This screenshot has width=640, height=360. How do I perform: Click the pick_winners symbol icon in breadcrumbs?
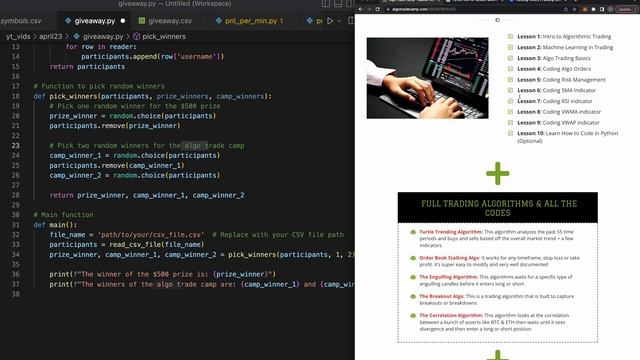[x=137, y=36]
